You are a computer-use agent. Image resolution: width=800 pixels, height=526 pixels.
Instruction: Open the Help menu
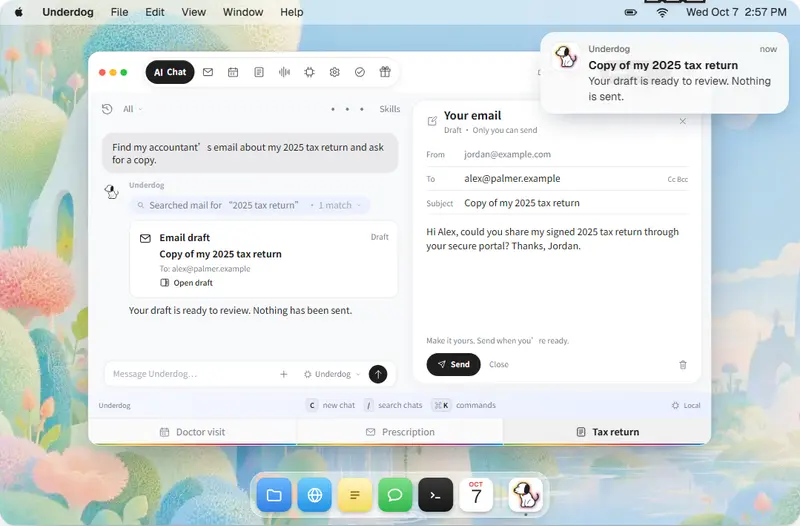[x=291, y=12]
